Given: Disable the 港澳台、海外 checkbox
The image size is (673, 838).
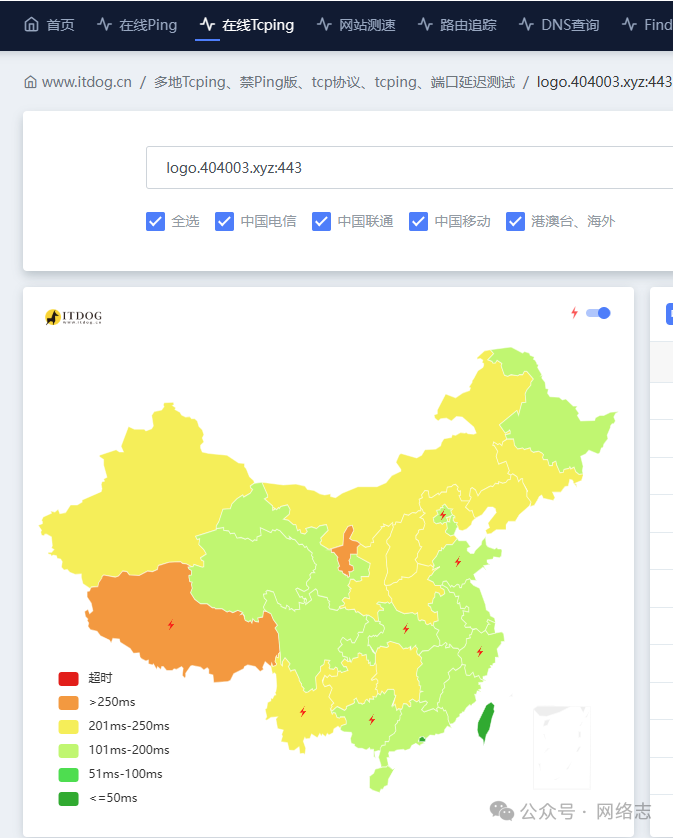Looking at the screenshot, I should coord(515,221).
